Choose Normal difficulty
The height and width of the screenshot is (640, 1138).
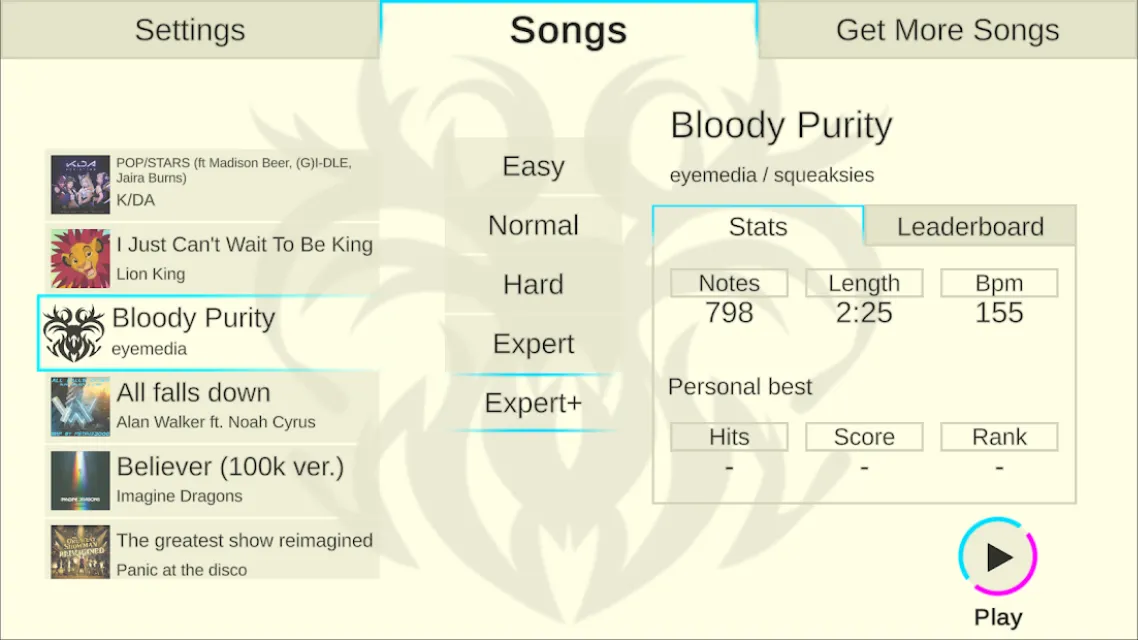click(x=533, y=225)
